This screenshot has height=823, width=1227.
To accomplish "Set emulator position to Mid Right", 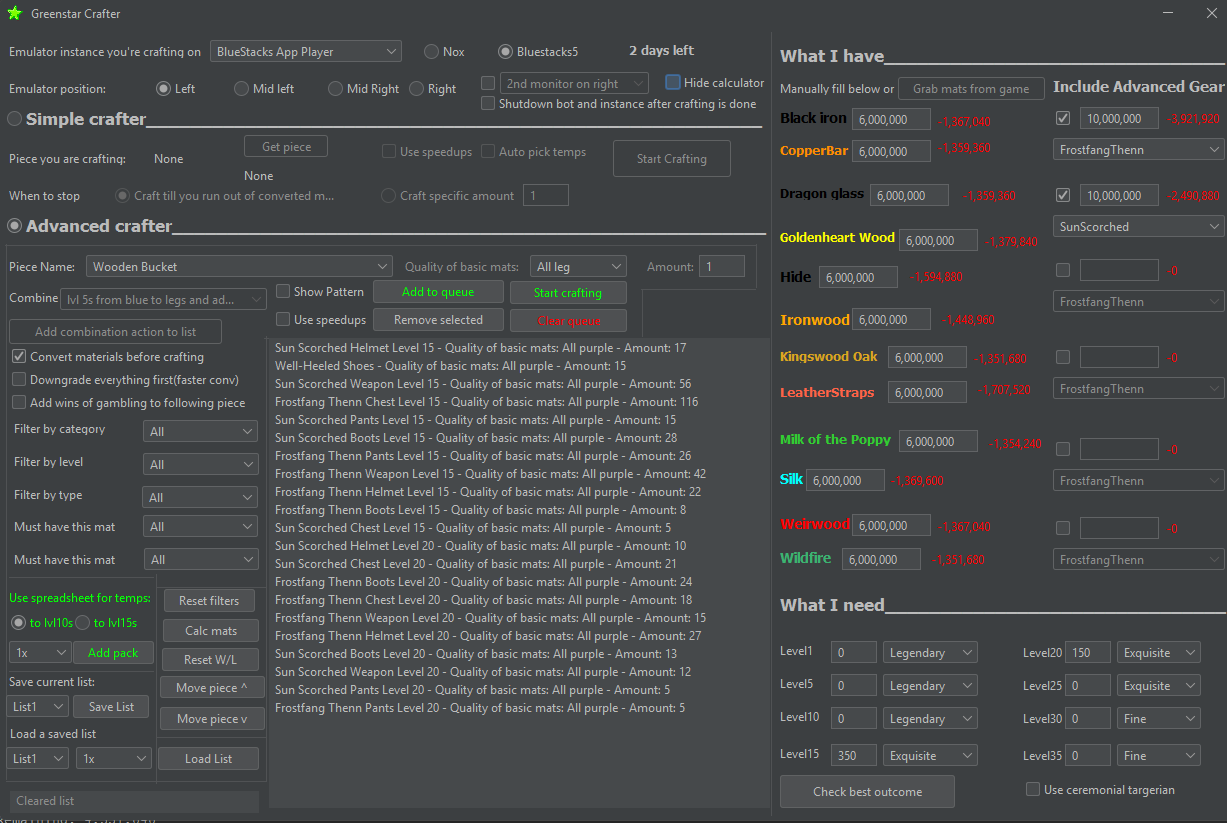I will tap(335, 88).
